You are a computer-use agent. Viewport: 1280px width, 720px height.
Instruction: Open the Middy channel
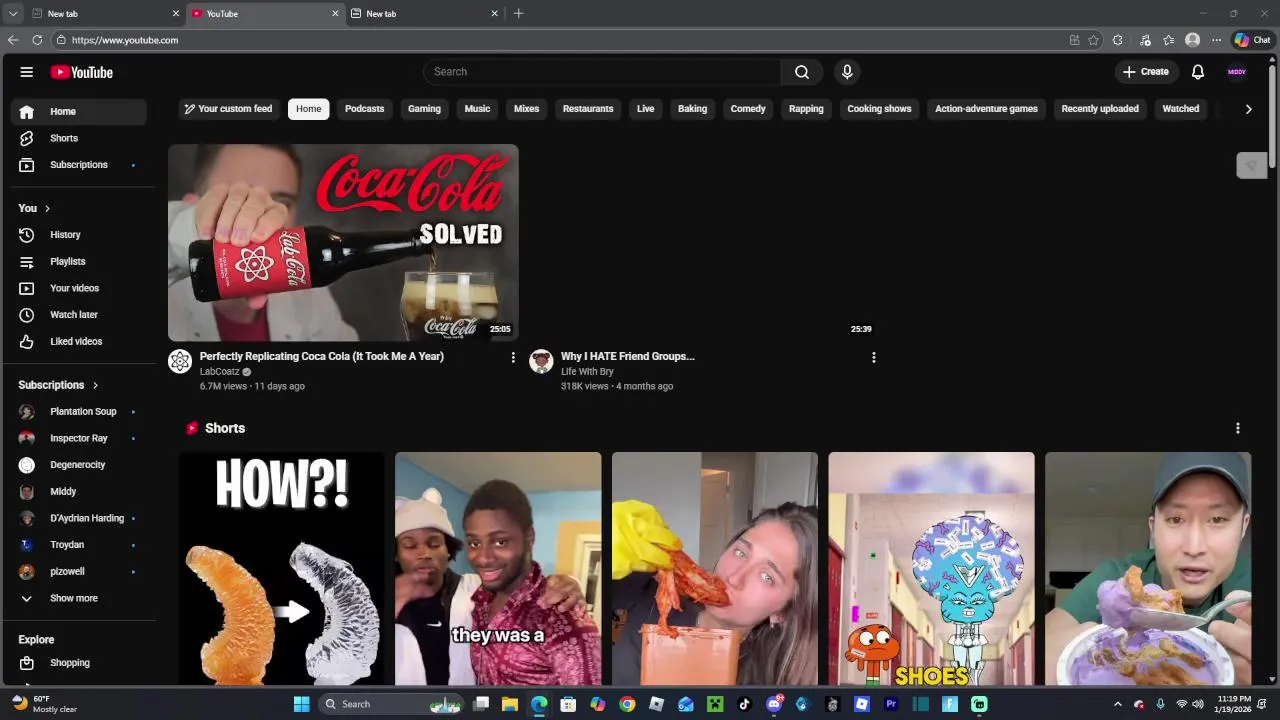tap(79, 492)
